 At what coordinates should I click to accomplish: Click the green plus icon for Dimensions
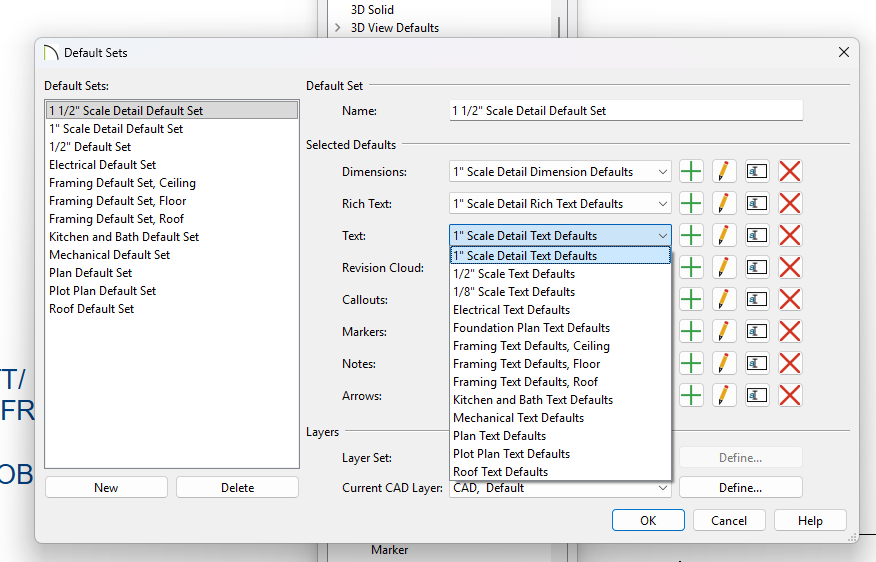click(691, 172)
